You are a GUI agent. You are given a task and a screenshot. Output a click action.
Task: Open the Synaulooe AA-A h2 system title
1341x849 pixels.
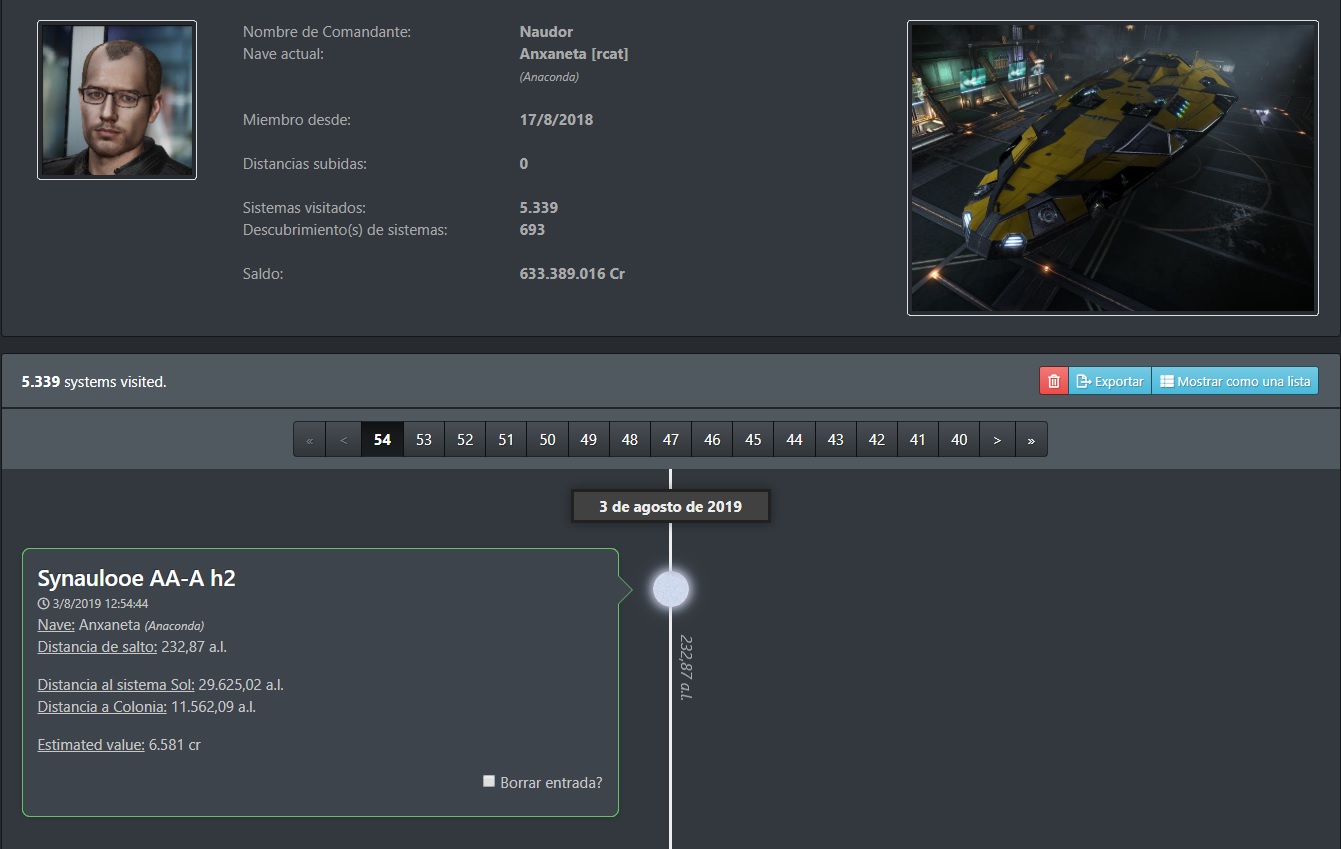pyautogui.click(x=136, y=578)
